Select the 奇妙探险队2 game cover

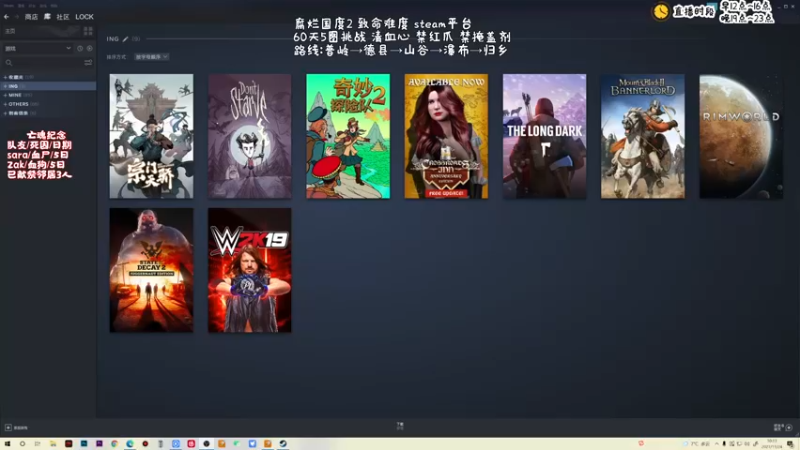pos(348,136)
